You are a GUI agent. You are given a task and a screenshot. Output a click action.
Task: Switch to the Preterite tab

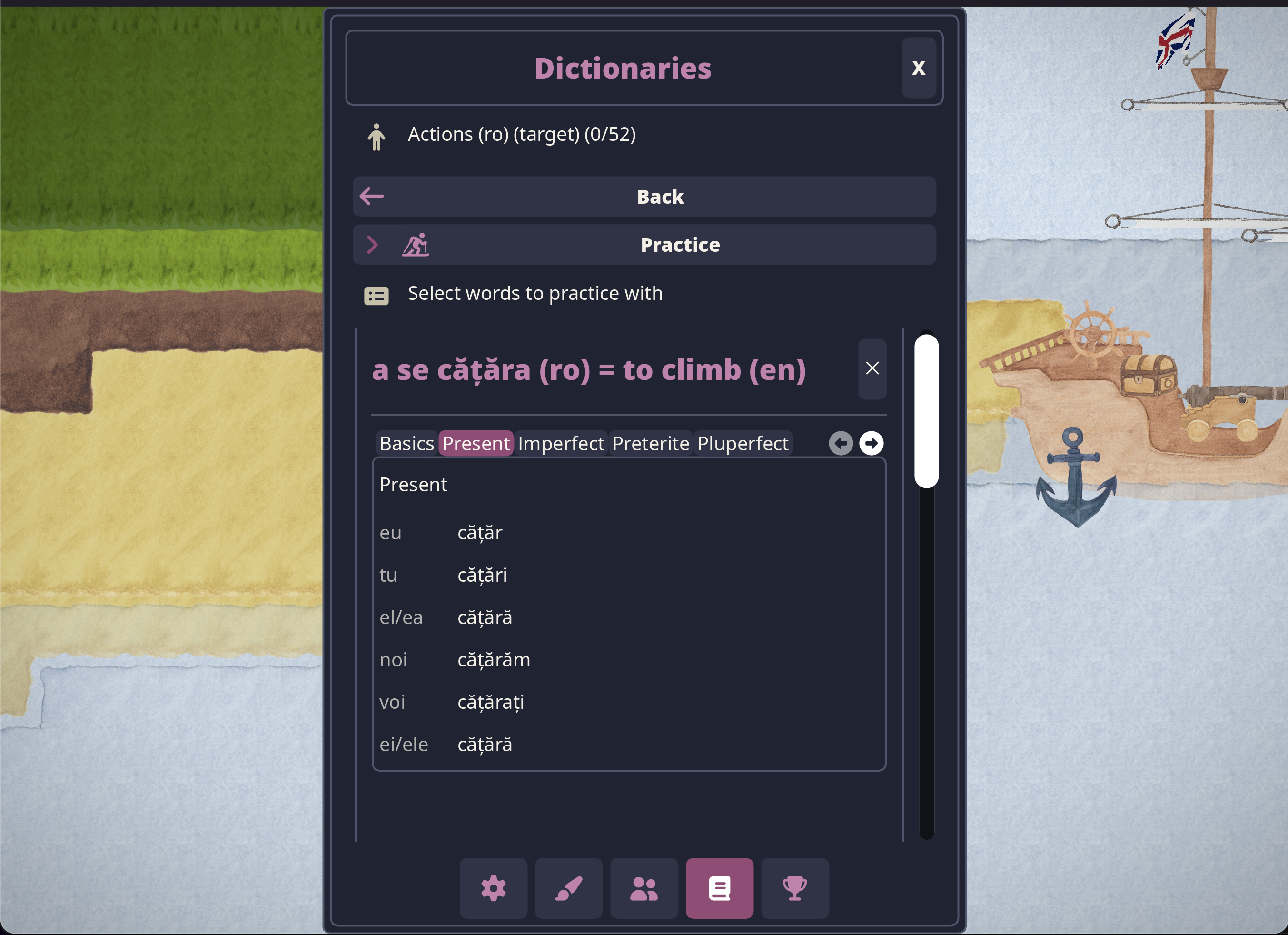pos(650,443)
